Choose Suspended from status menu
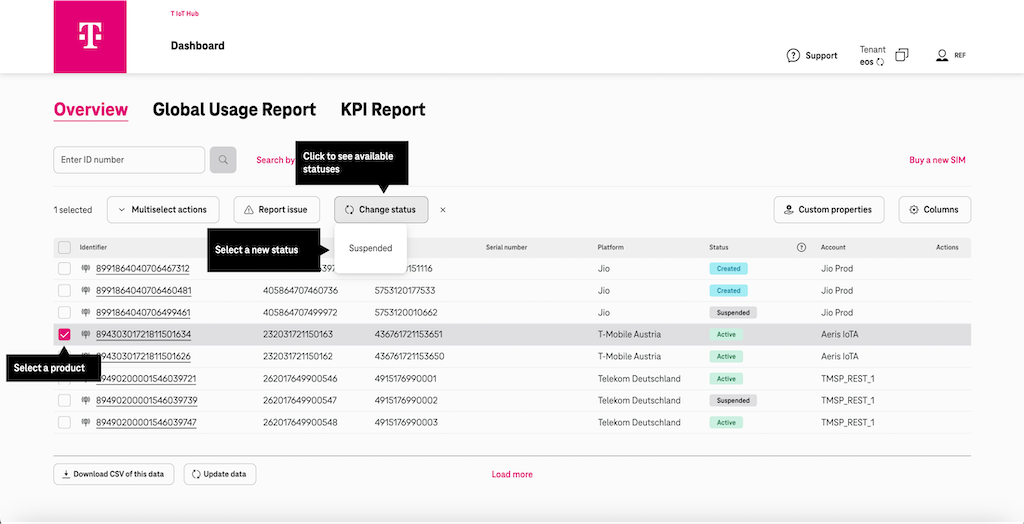1024x524 pixels. (x=370, y=248)
